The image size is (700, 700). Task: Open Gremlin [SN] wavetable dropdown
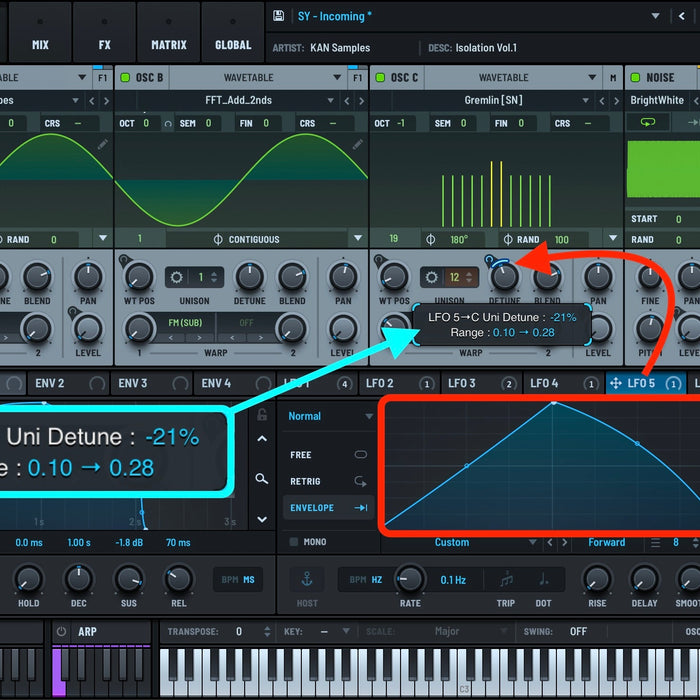[x=586, y=101]
